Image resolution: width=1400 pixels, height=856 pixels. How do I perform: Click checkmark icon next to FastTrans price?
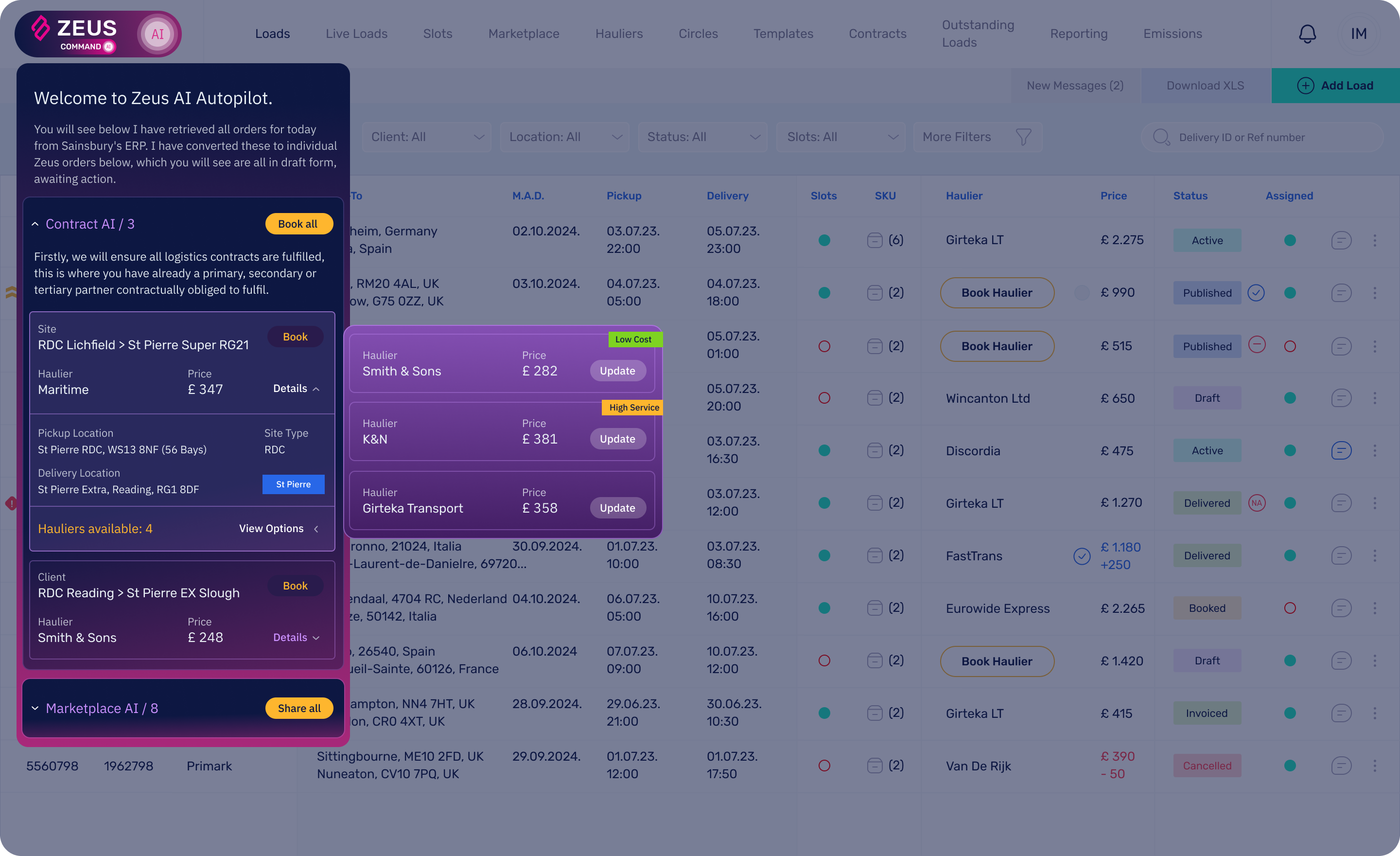pyautogui.click(x=1082, y=556)
